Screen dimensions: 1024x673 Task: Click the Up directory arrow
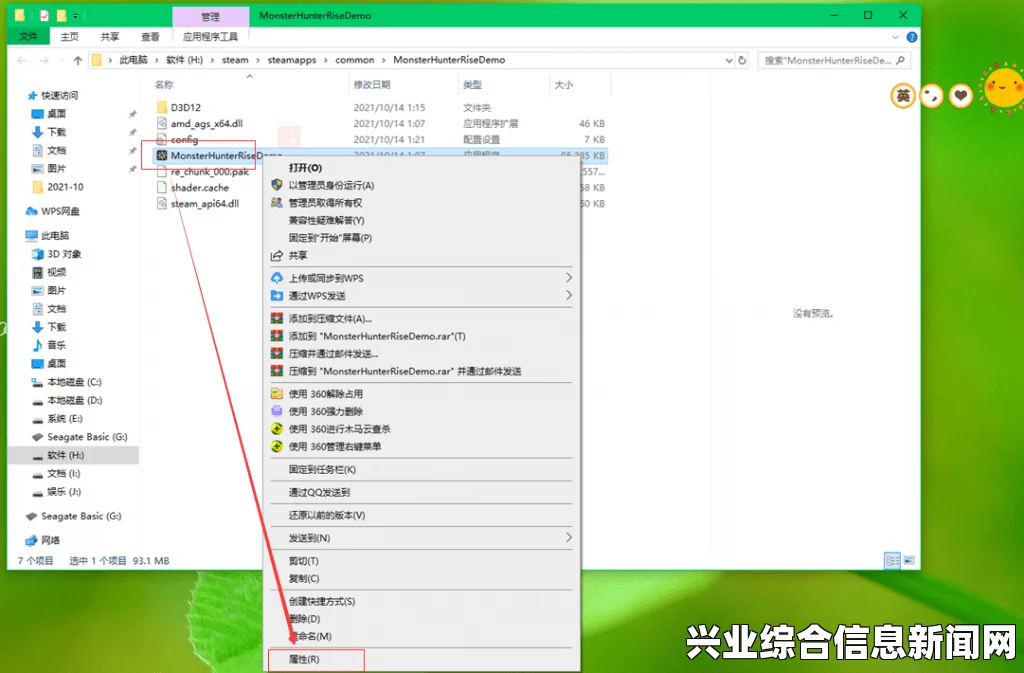[78, 60]
